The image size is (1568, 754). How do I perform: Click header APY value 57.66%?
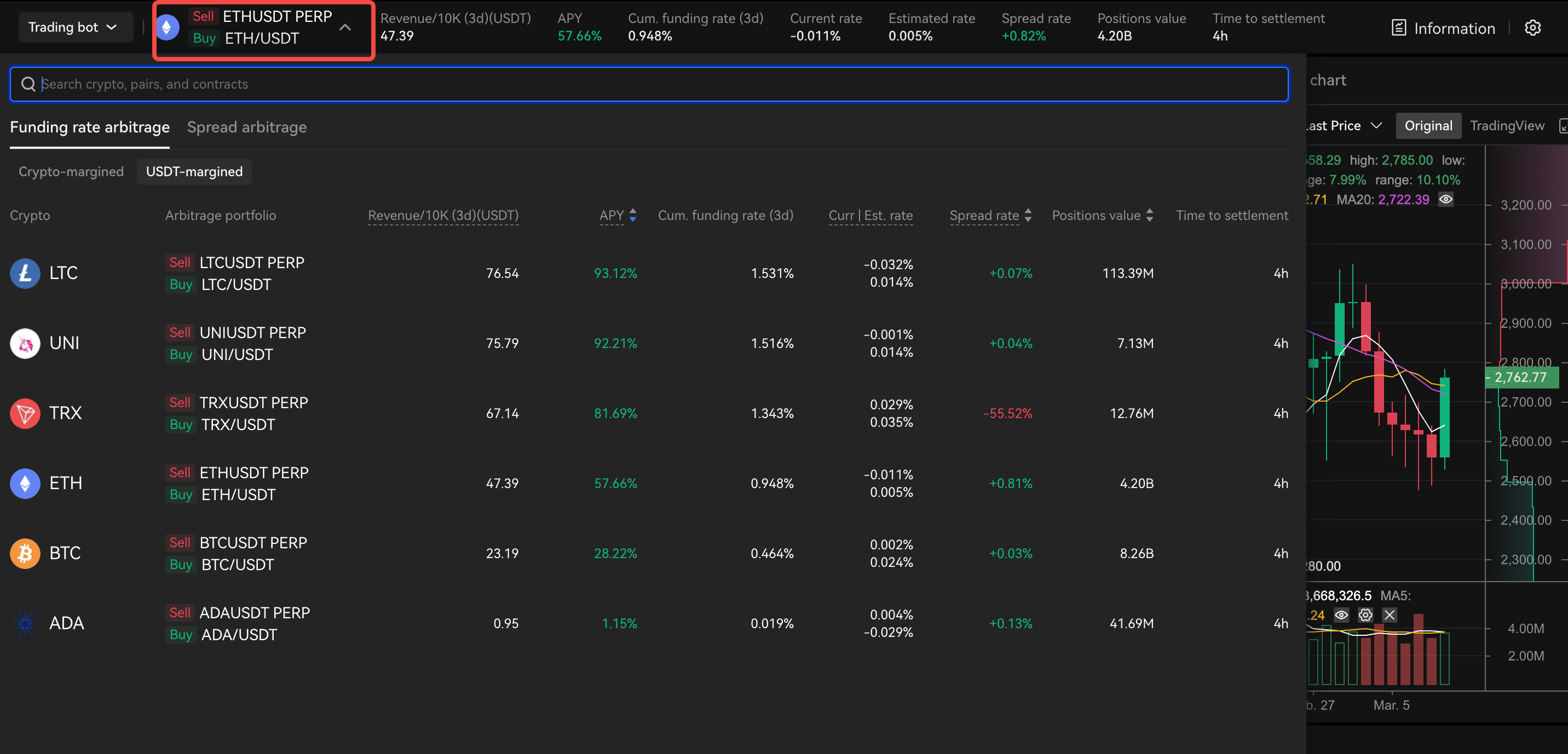(579, 36)
